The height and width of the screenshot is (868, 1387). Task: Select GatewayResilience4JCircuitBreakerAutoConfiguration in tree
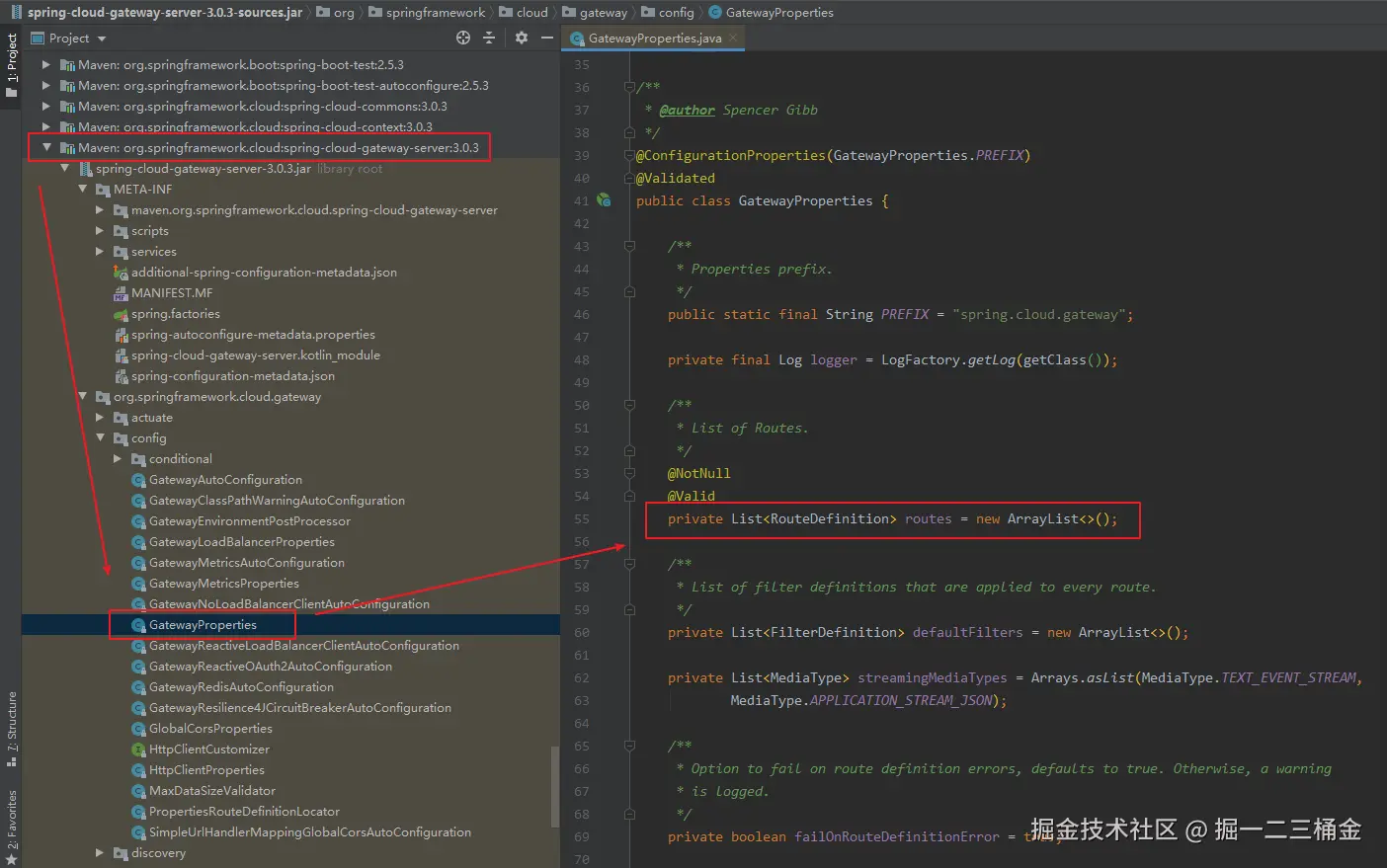(x=299, y=708)
